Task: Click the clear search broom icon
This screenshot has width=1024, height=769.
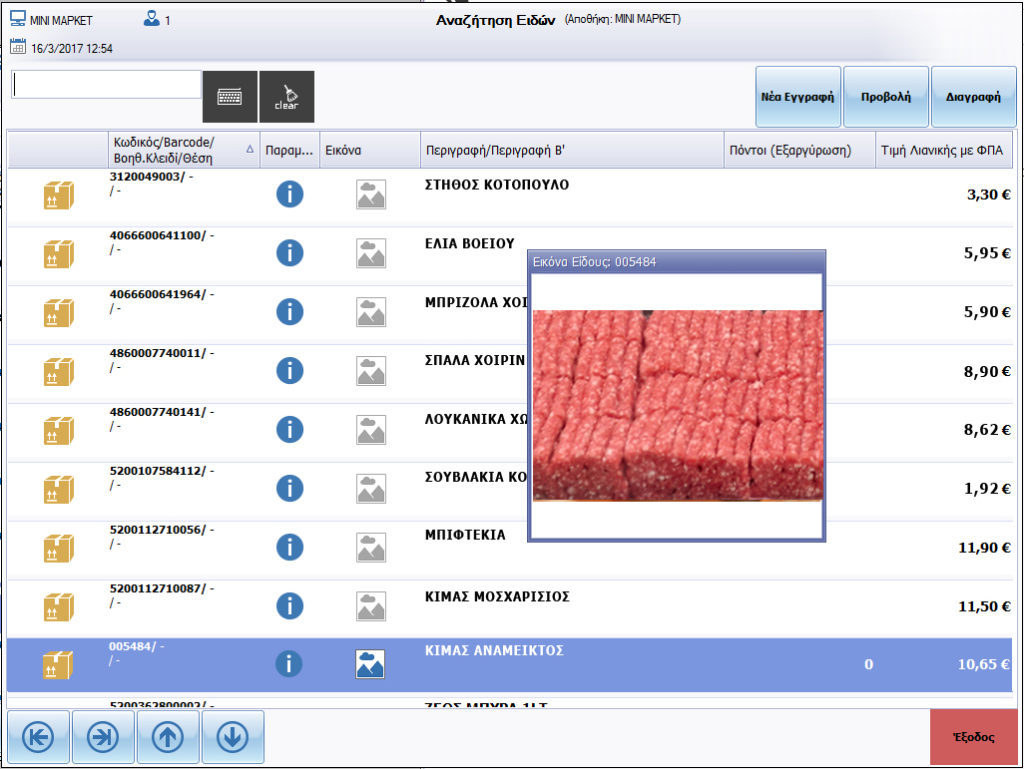Action: click(x=286, y=97)
